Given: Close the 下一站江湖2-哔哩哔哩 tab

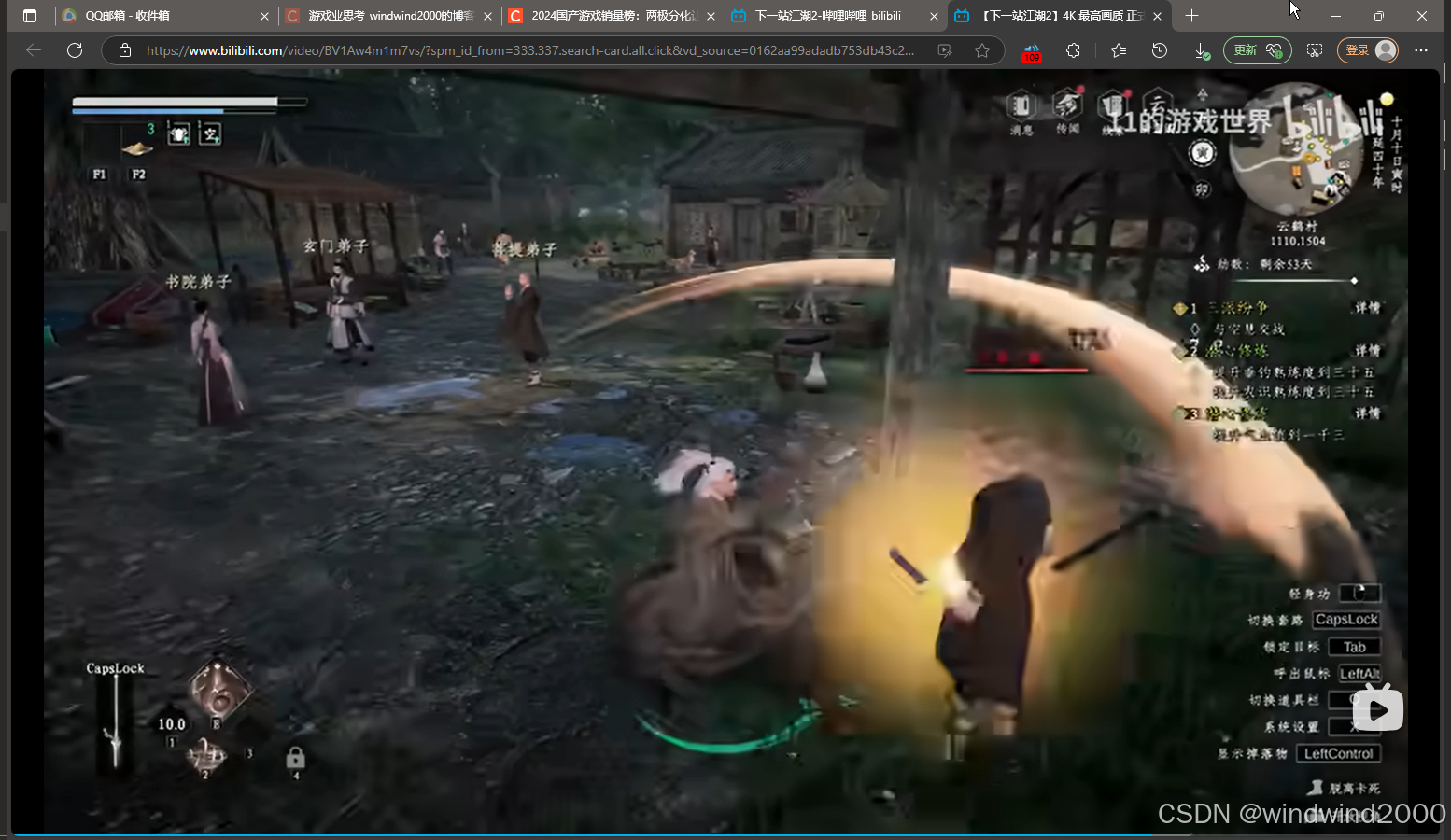Looking at the screenshot, I should [934, 16].
